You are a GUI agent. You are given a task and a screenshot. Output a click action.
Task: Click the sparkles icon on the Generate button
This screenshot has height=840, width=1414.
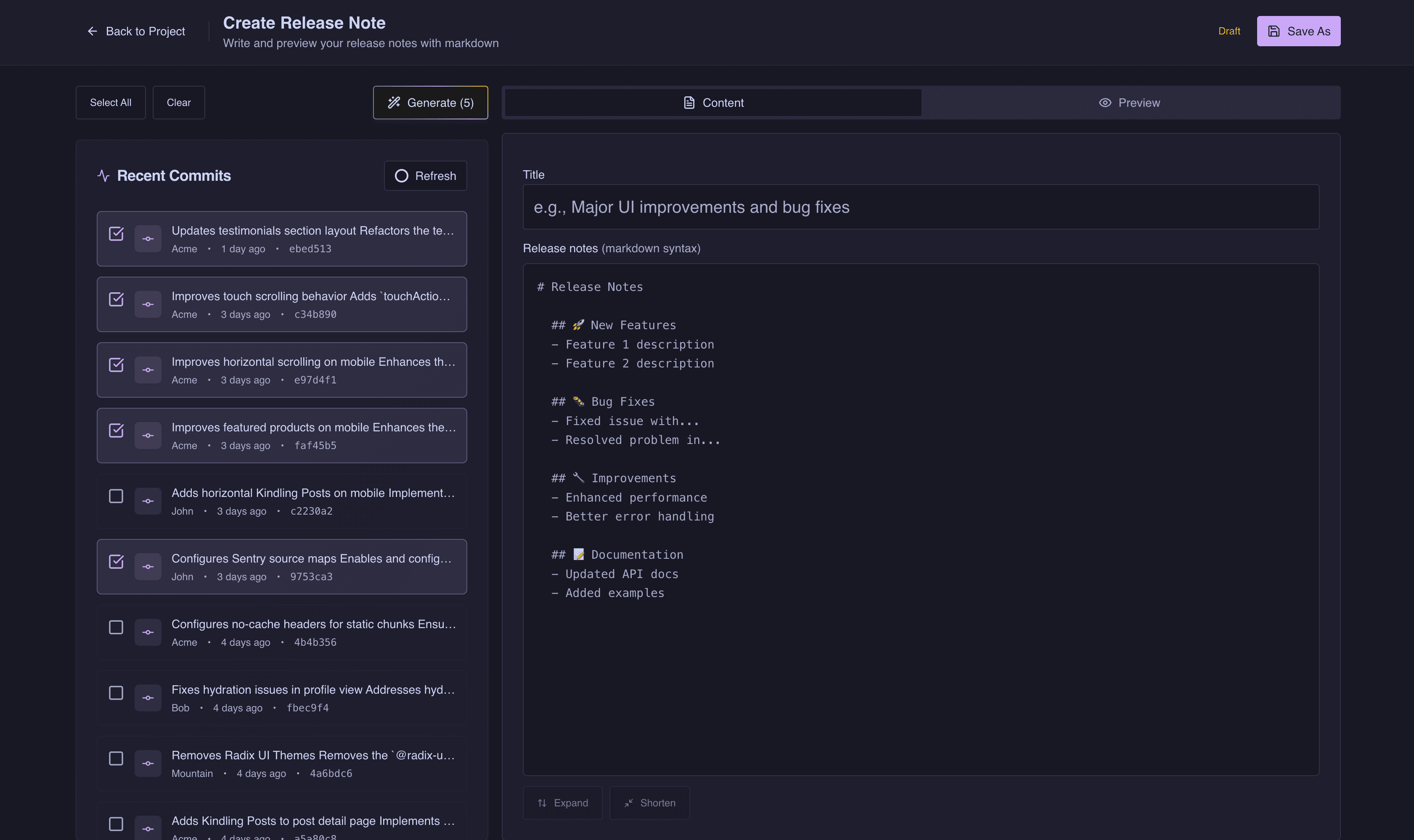pyautogui.click(x=395, y=103)
